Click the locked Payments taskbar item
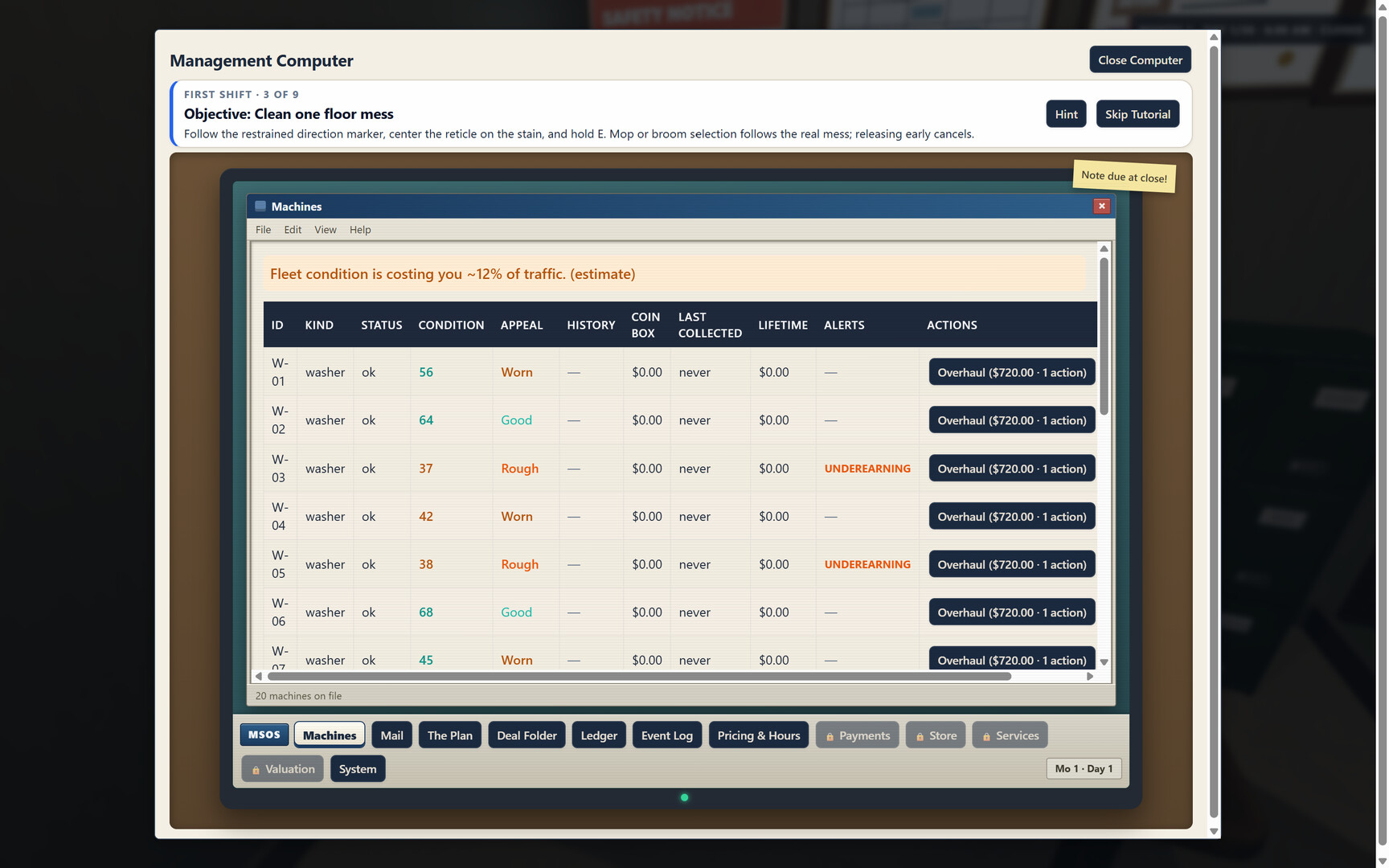This screenshot has width=1389, height=868. tap(858, 735)
